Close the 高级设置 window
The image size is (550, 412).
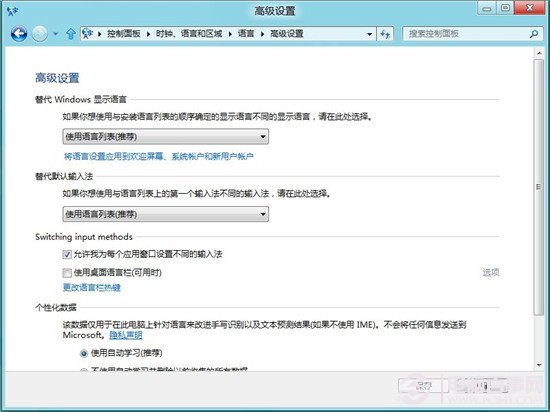click(530, 8)
